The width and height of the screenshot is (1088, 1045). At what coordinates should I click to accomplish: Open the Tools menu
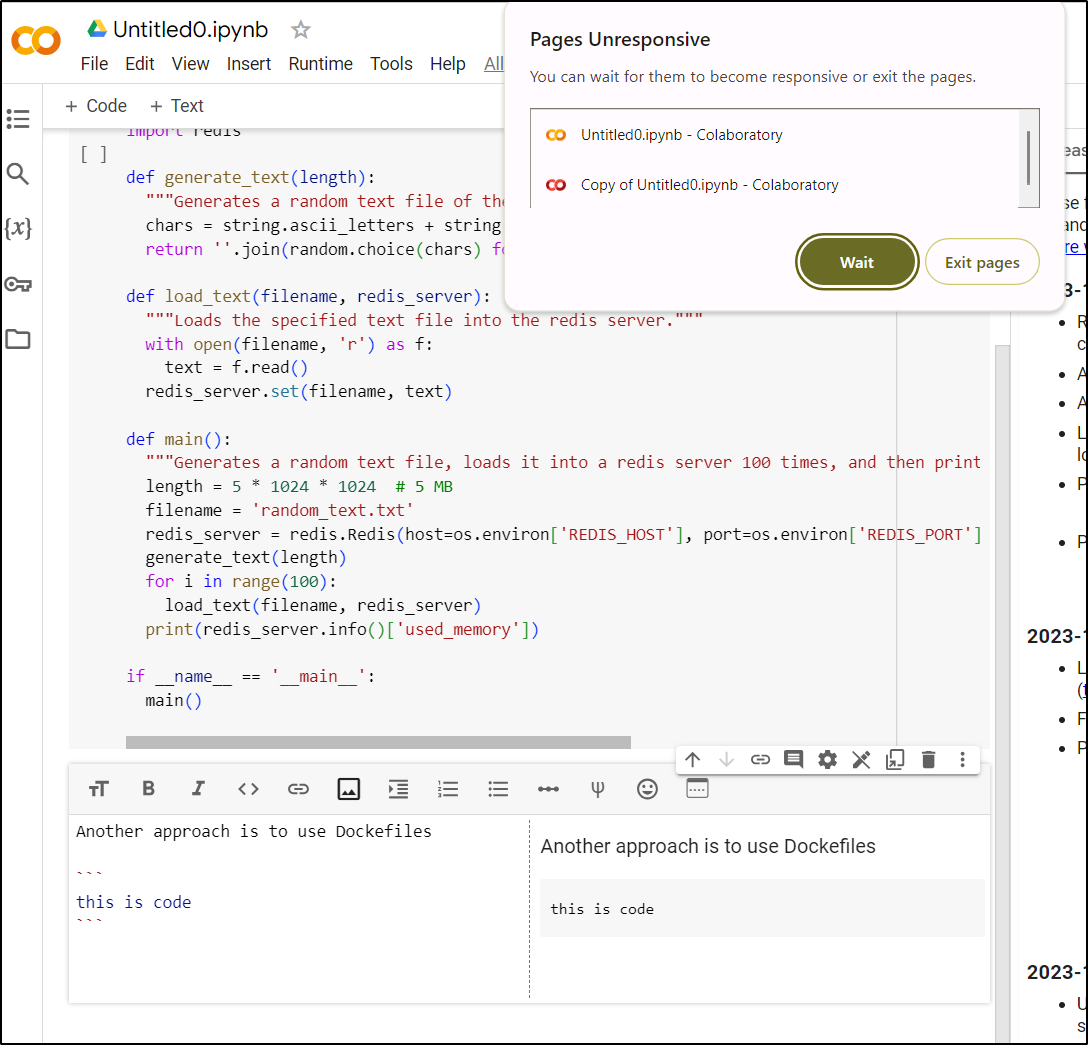coord(391,64)
